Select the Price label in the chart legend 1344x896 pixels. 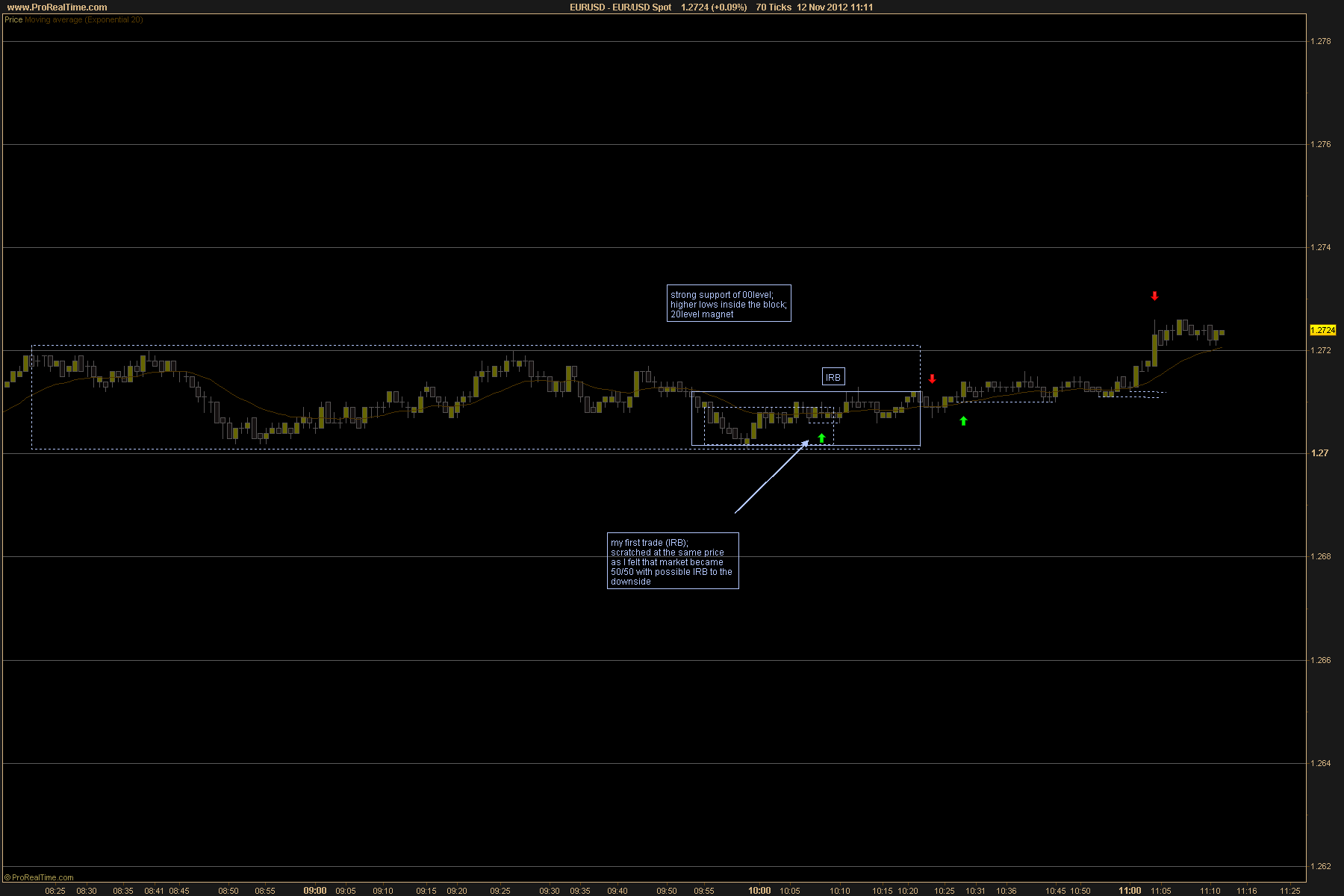tap(13, 20)
